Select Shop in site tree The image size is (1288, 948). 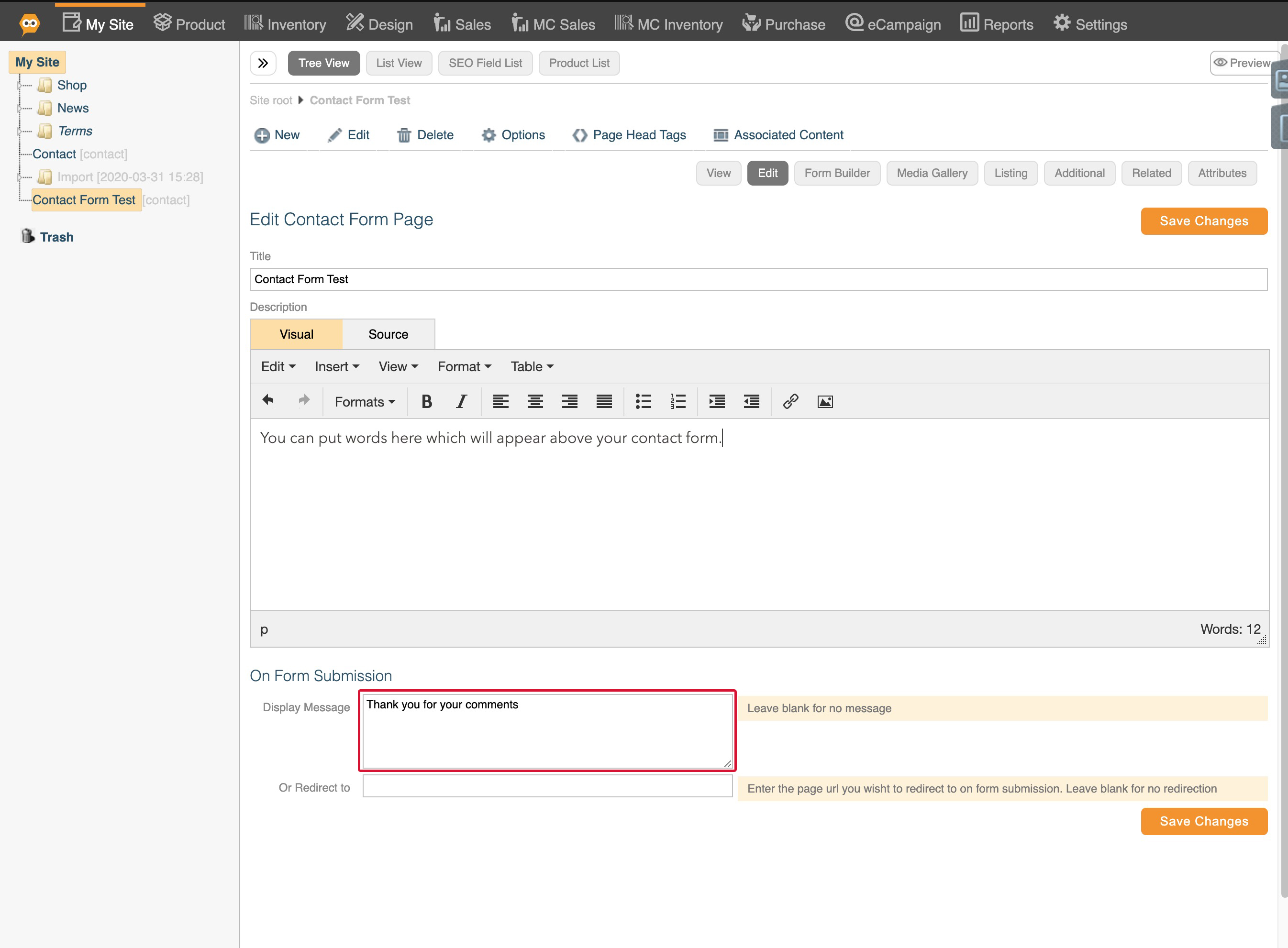[x=71, y=86]
